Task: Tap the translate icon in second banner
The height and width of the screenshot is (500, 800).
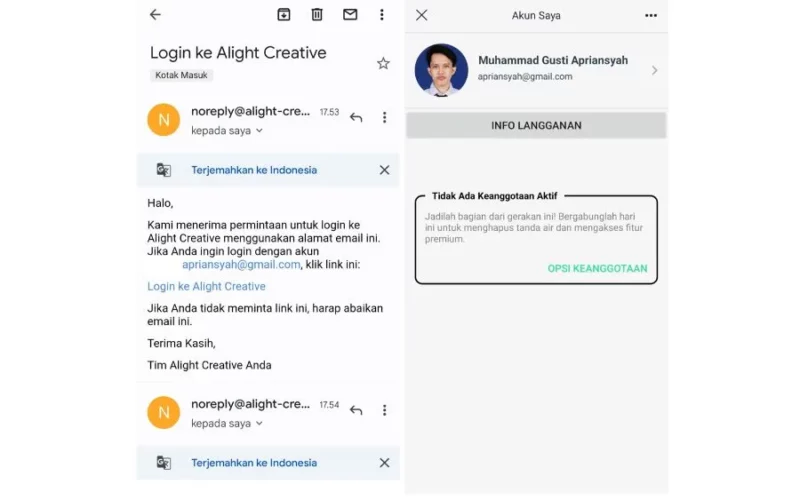Action: pos(163,463)
